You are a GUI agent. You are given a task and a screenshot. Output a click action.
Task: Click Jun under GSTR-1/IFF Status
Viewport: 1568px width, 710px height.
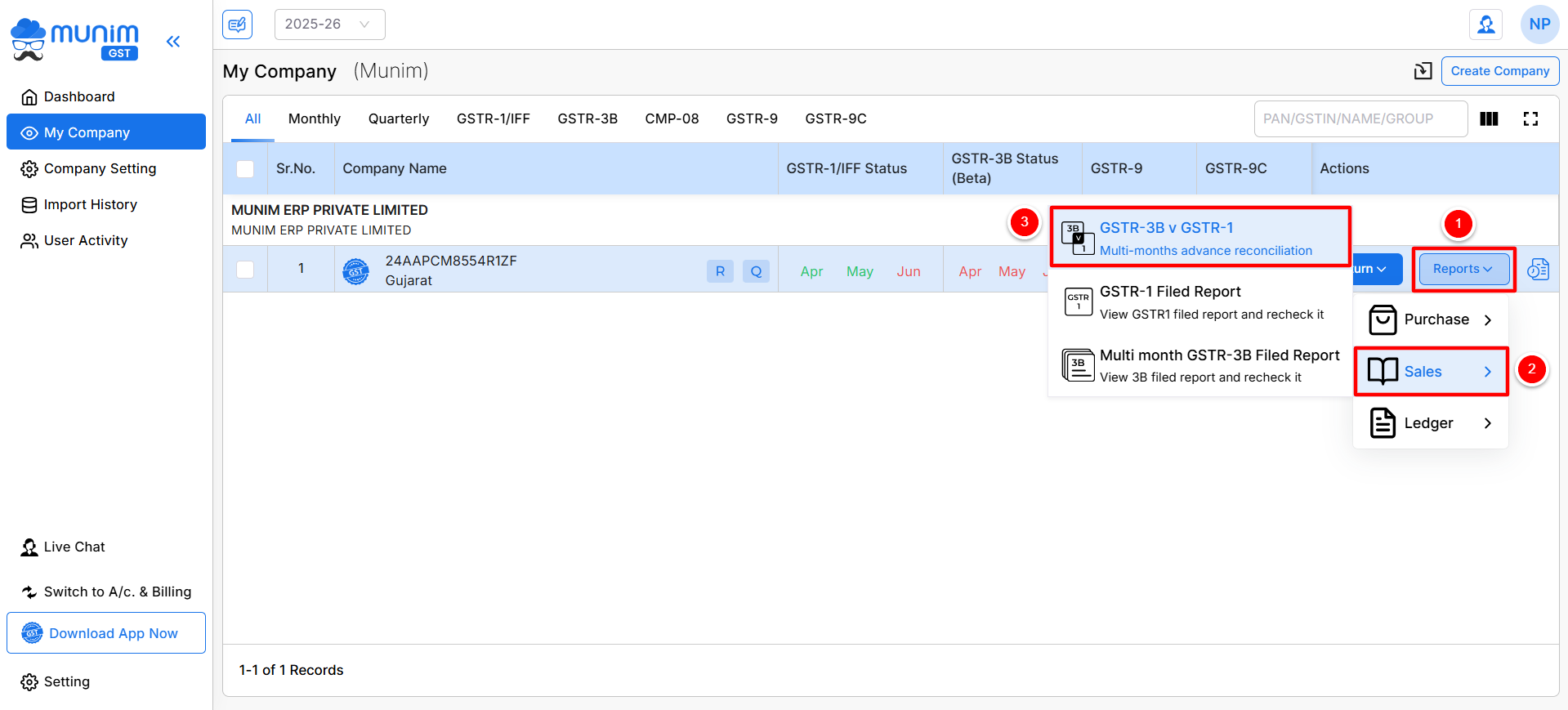click(909, 272)
